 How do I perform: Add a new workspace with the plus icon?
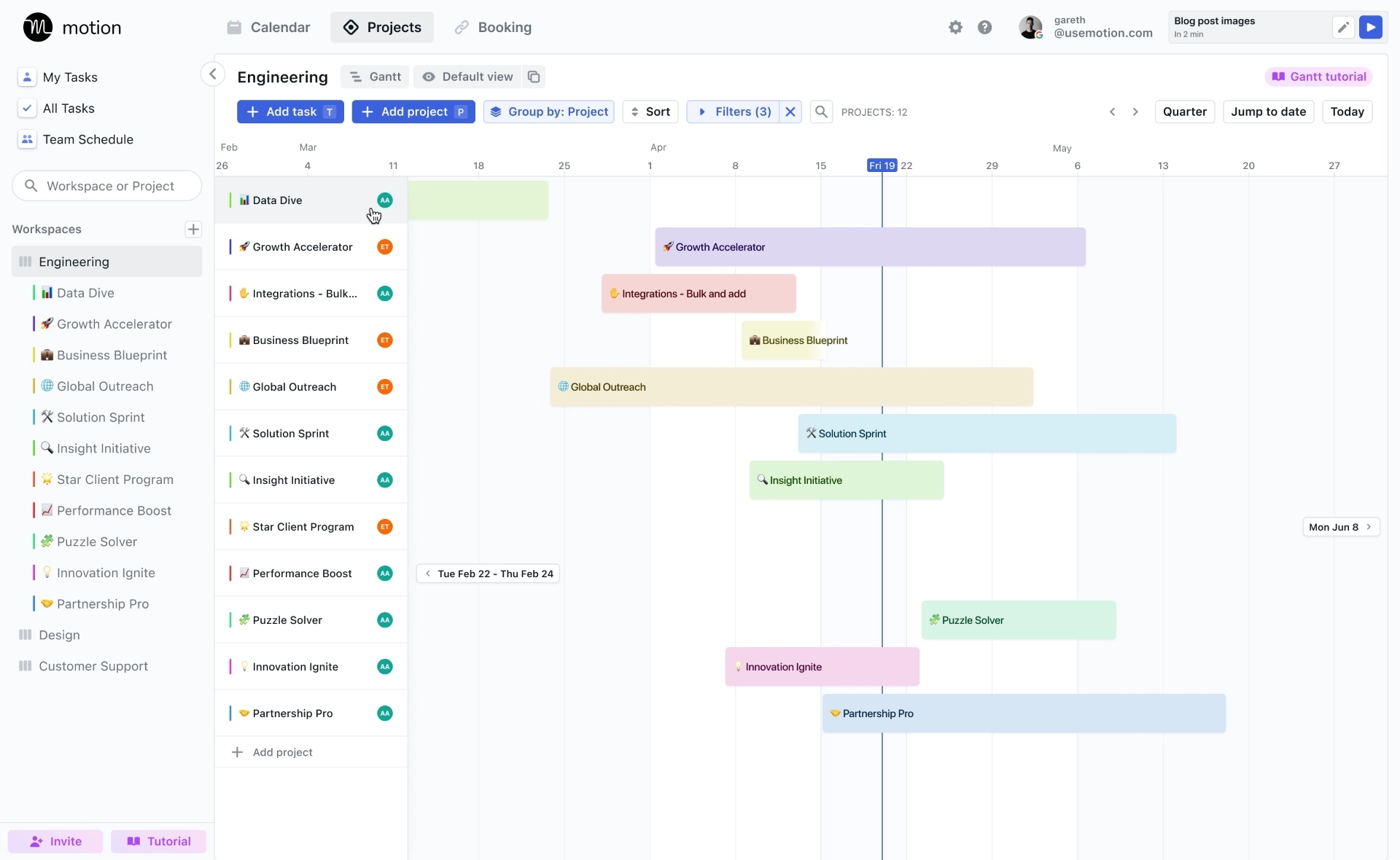pos(192,229)
